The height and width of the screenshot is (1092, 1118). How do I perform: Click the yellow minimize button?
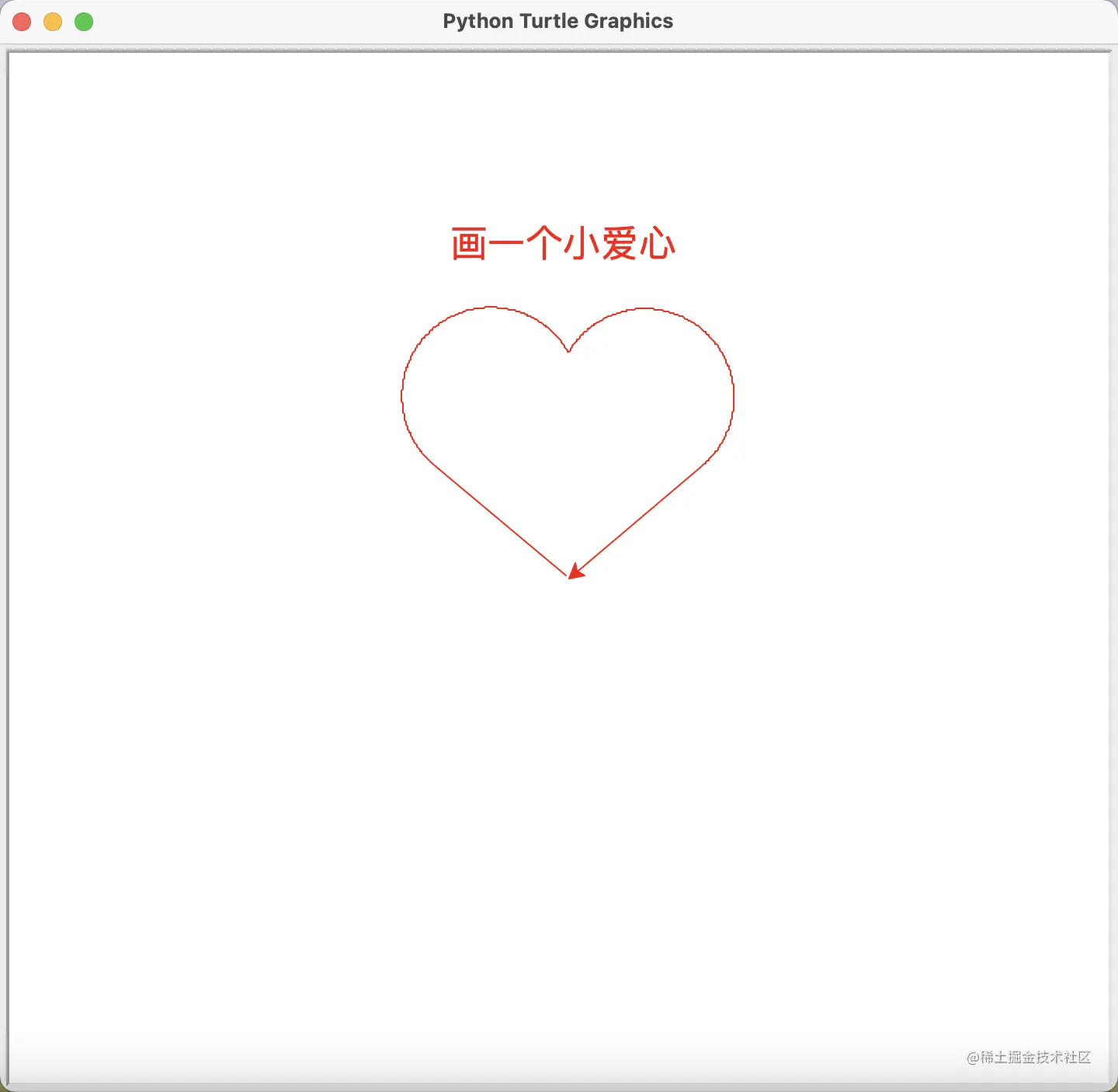click(52, 22)
